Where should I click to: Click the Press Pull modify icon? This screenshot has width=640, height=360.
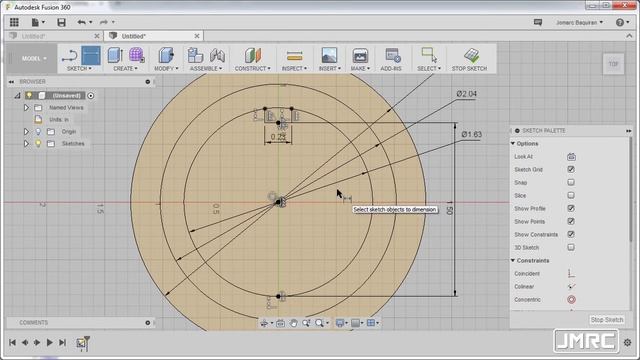[166, 55]
